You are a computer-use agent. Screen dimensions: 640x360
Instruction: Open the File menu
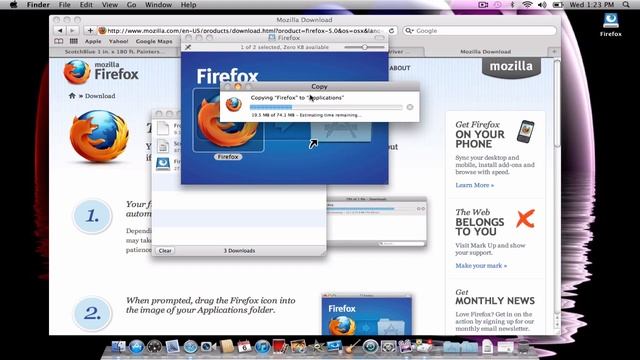[x=64, y=5]
